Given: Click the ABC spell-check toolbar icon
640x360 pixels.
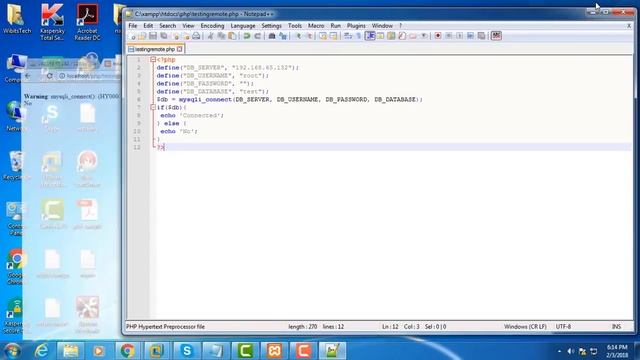Looking at the screenshot, I should (496, 36).
